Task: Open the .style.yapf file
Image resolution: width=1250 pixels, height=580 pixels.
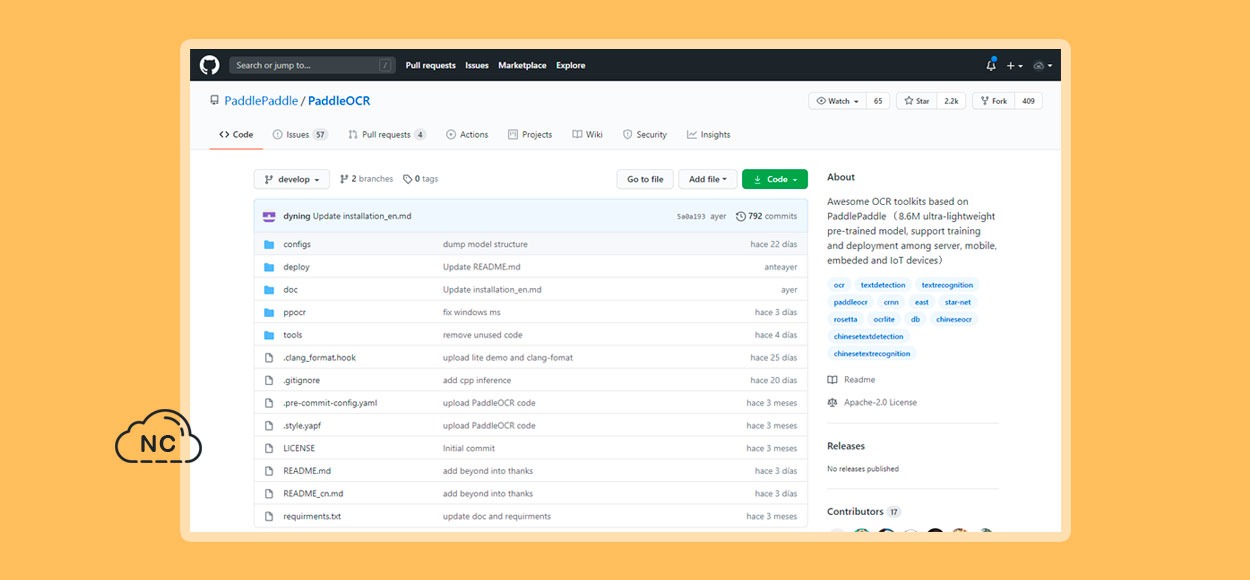Action: pos(302,425)
